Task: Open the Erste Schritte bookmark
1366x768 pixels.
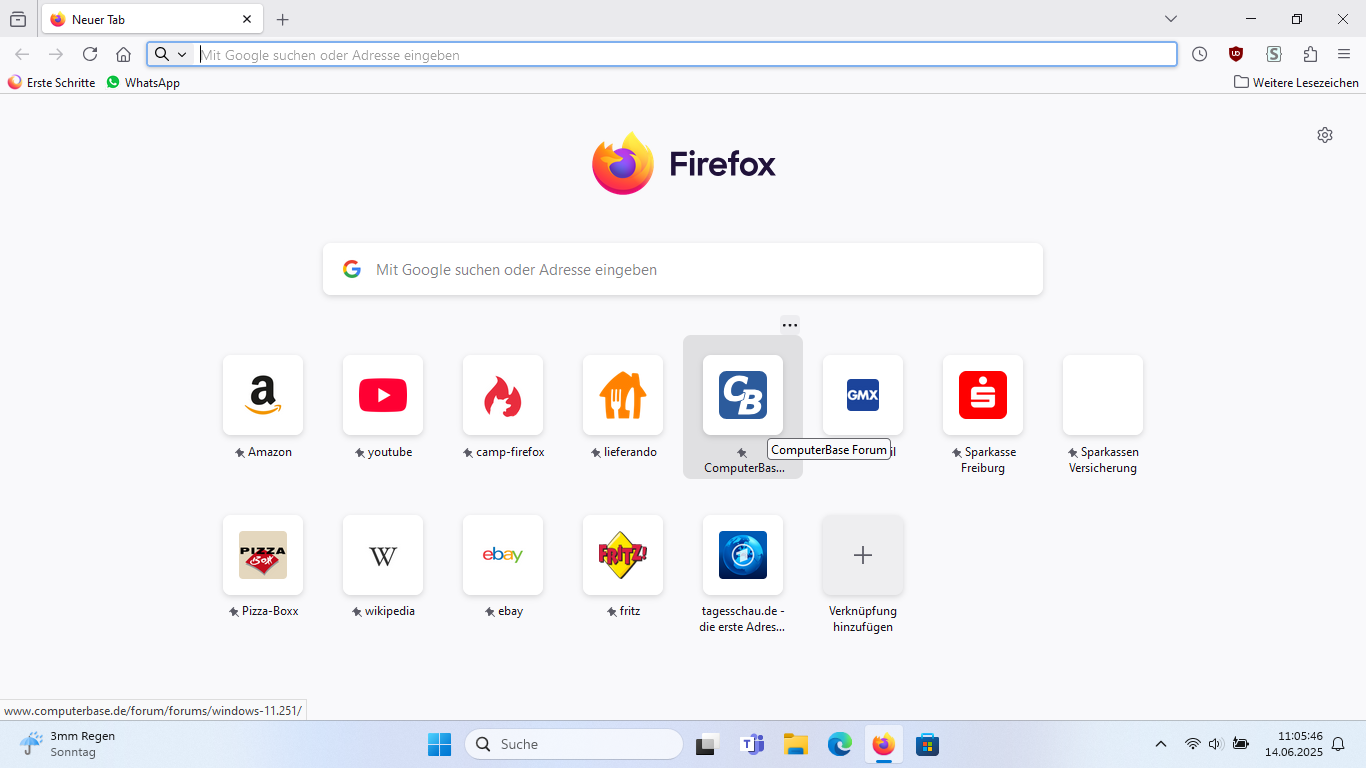Action: point(52,83)
